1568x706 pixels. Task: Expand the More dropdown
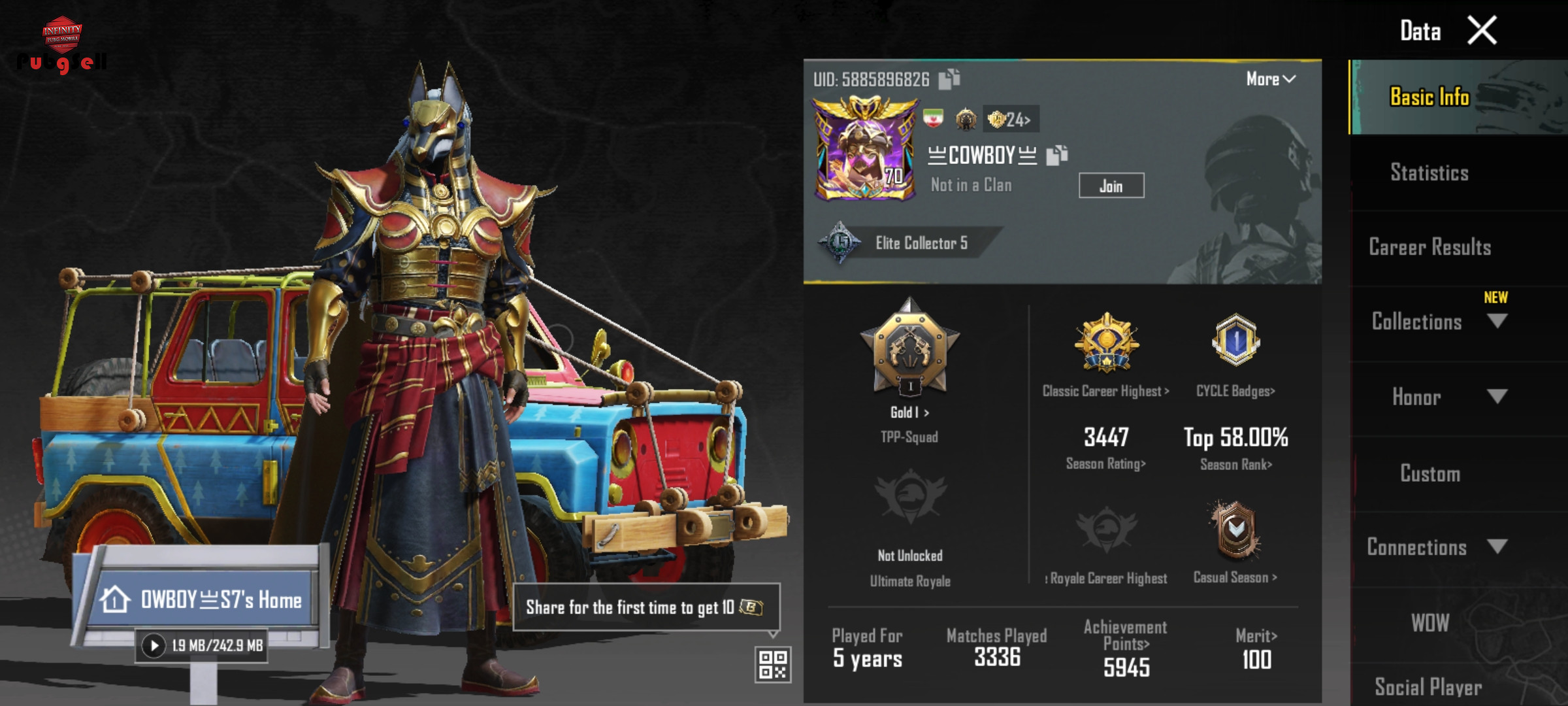(x=1270, y=79)
